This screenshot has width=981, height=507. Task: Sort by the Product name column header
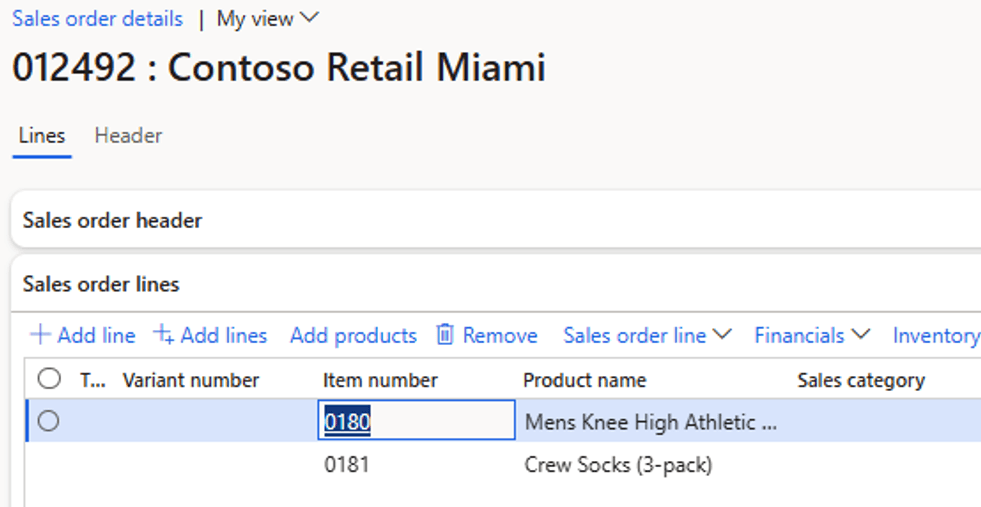coord(584,380)
